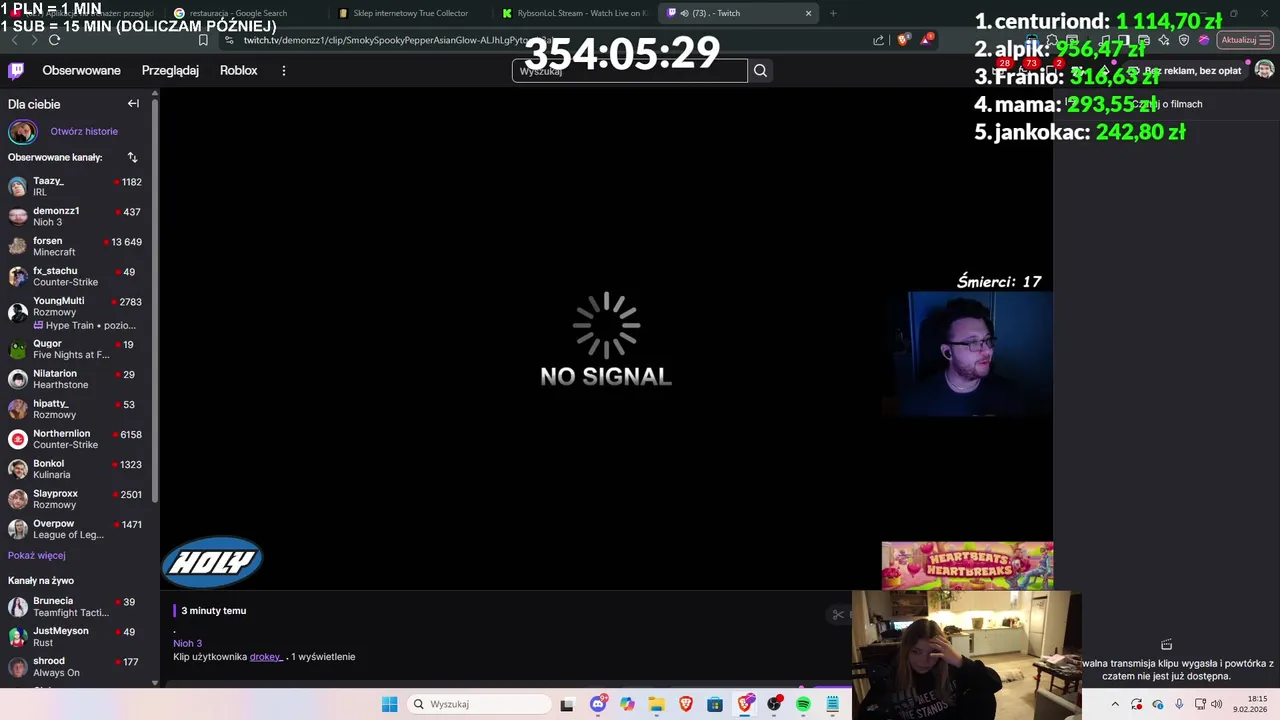Open Discord from the taskbar
Viewport: 1280px width, 720px height.
click(x=598, y=704)
